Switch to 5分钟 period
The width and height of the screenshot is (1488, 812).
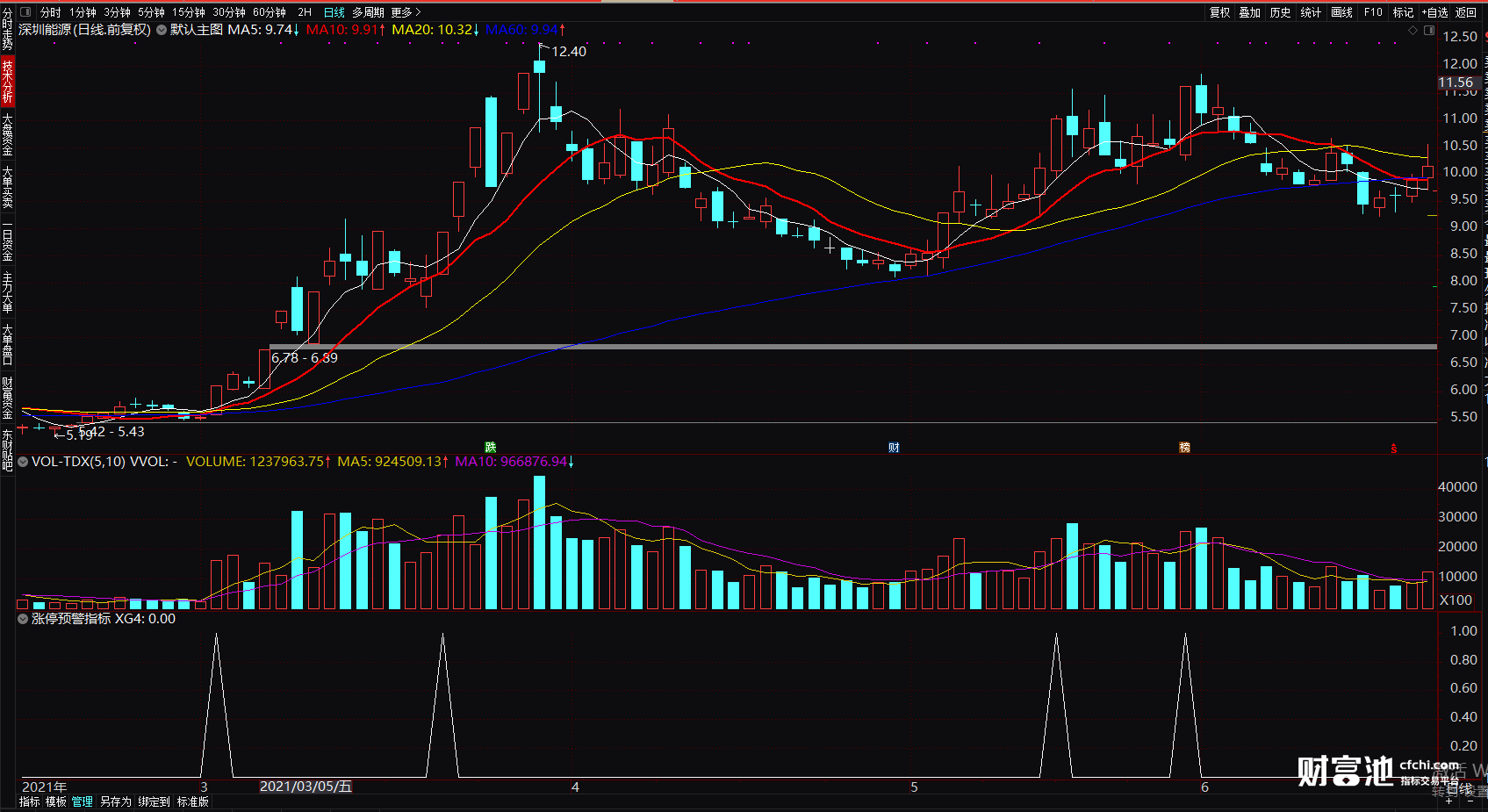pyautogui.click(x=151, y=12)
